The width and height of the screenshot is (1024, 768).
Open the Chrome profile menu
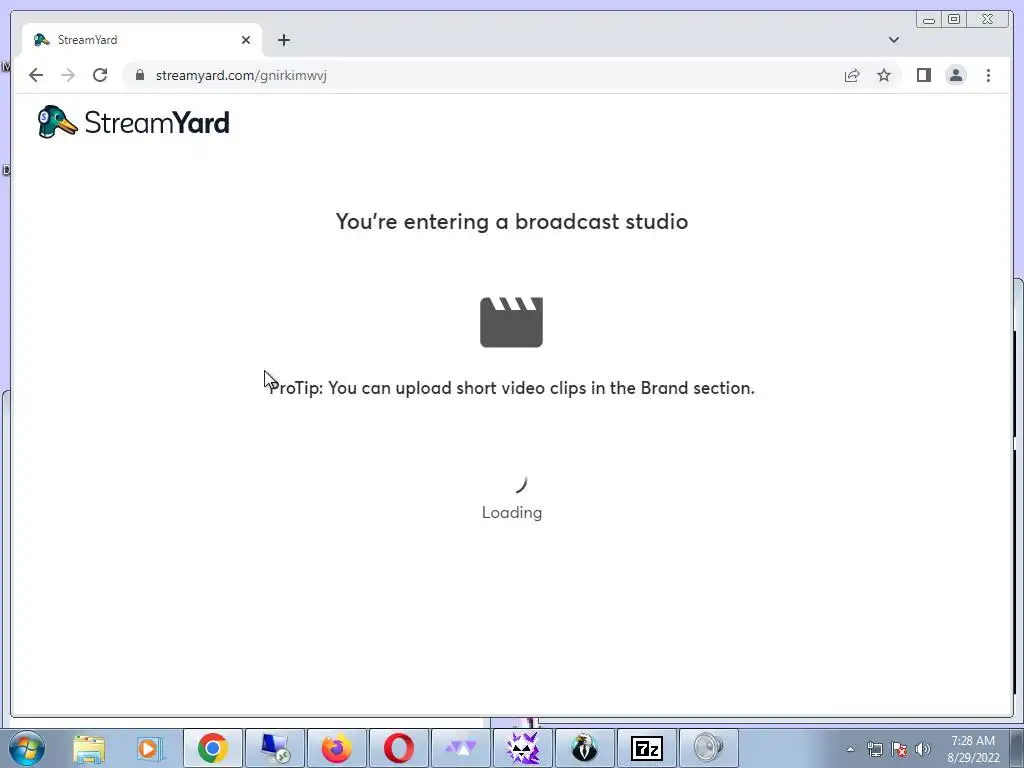(x=956, y=75)
